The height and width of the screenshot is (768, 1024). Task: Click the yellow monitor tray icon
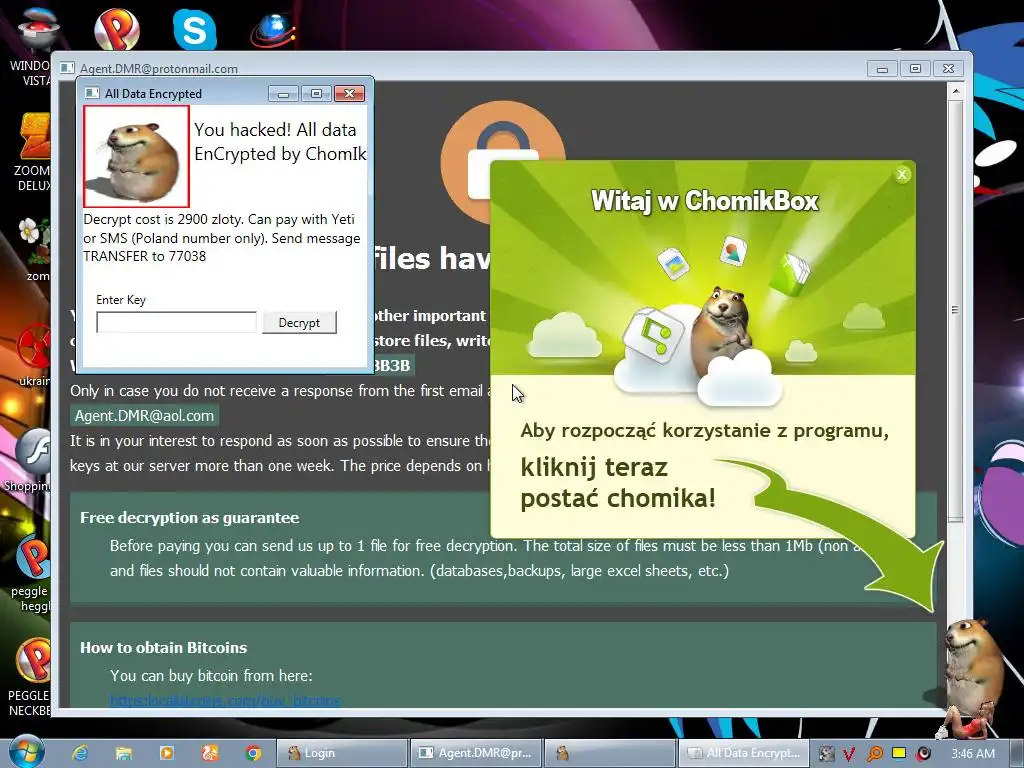click(899, 753)
